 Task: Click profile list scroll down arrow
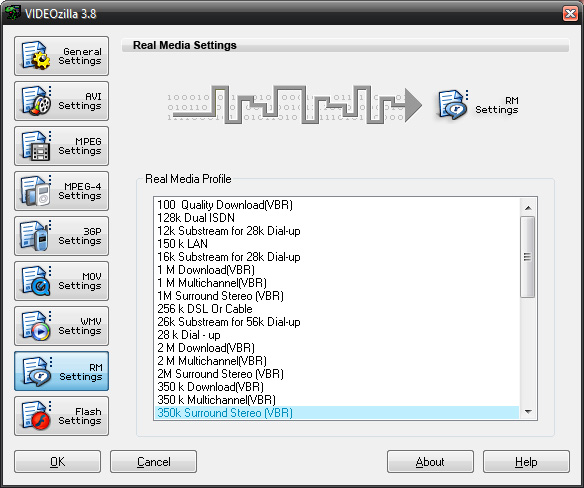528,412
